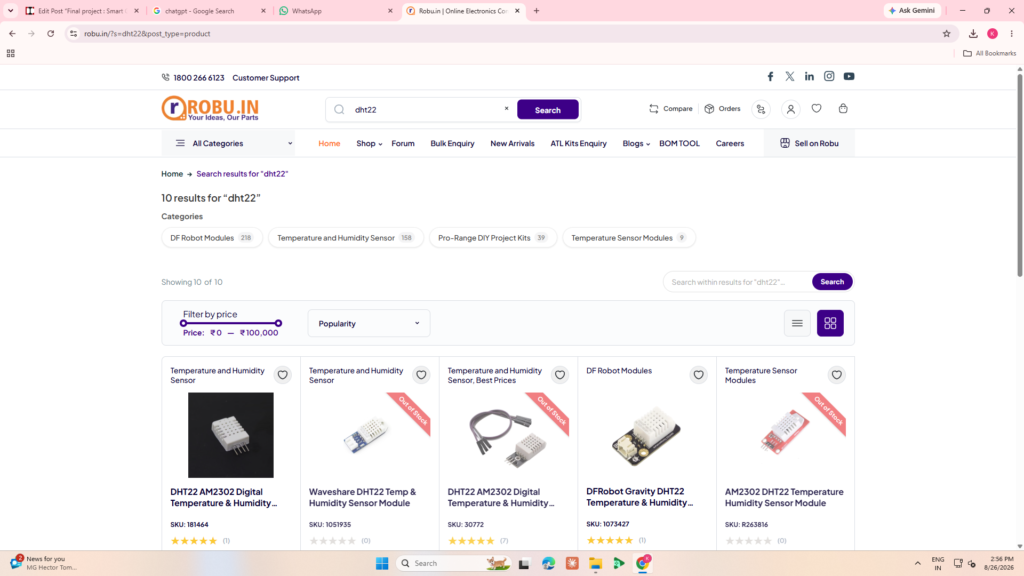Click the Ask Gemini button
1024x576 pixels.
tap(912, 10)
